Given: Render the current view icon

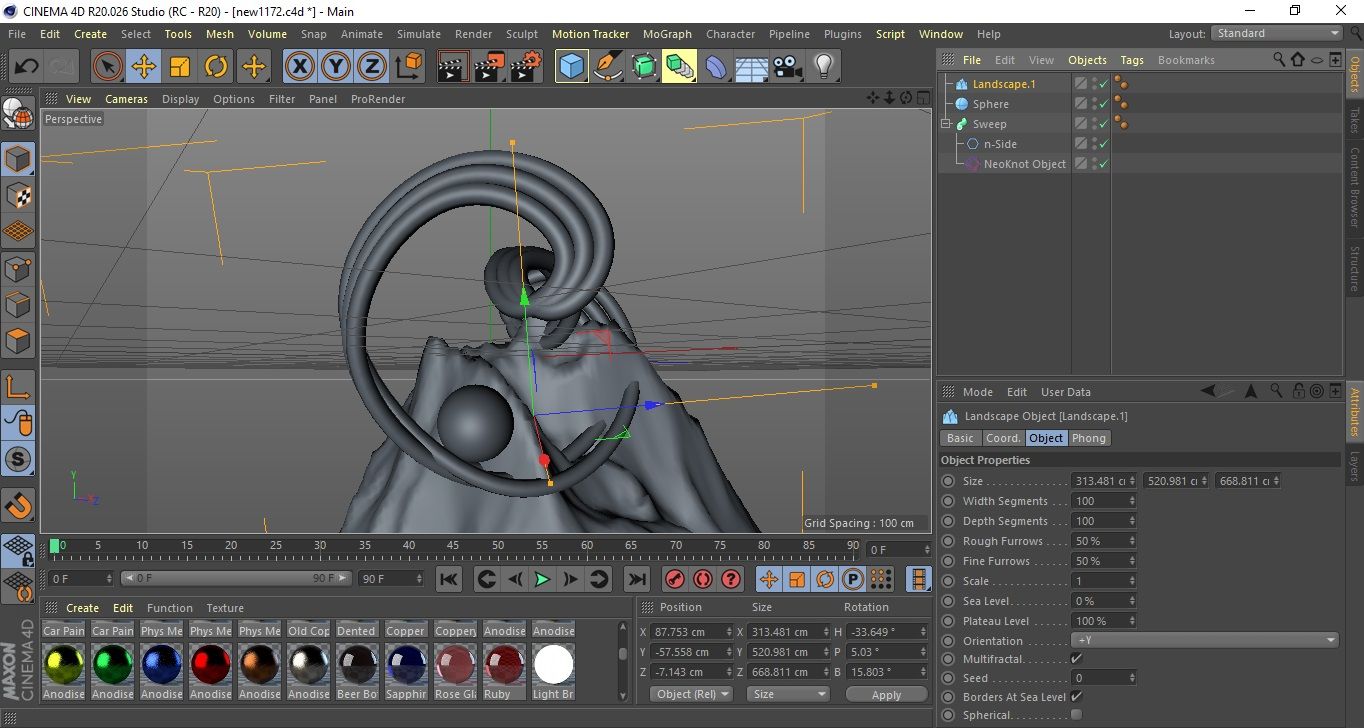Looking at the screenshot, I should pos(453,67).
